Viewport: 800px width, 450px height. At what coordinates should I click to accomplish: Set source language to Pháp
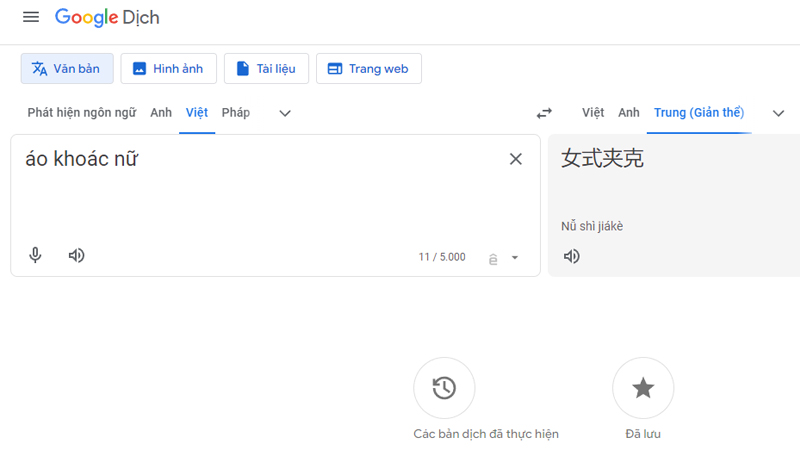(236, 113)
